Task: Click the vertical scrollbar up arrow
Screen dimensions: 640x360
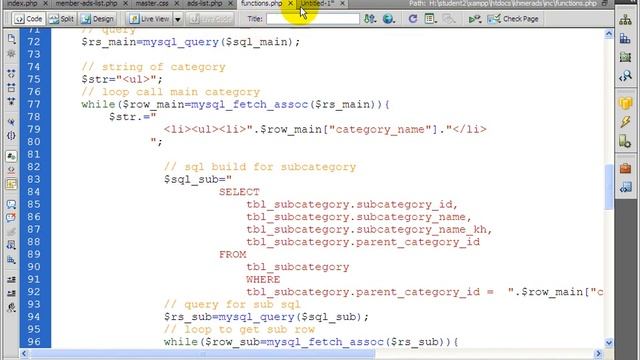Action: pyautogui.click(x=609, y=34)
